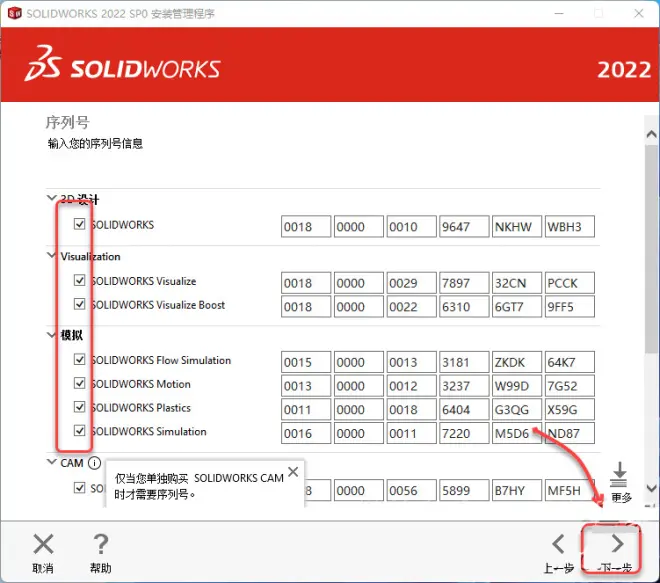Screen dimensions: 660x583
Task: Click Flow Simulation field ZKDK
Action: pos(517,362)
